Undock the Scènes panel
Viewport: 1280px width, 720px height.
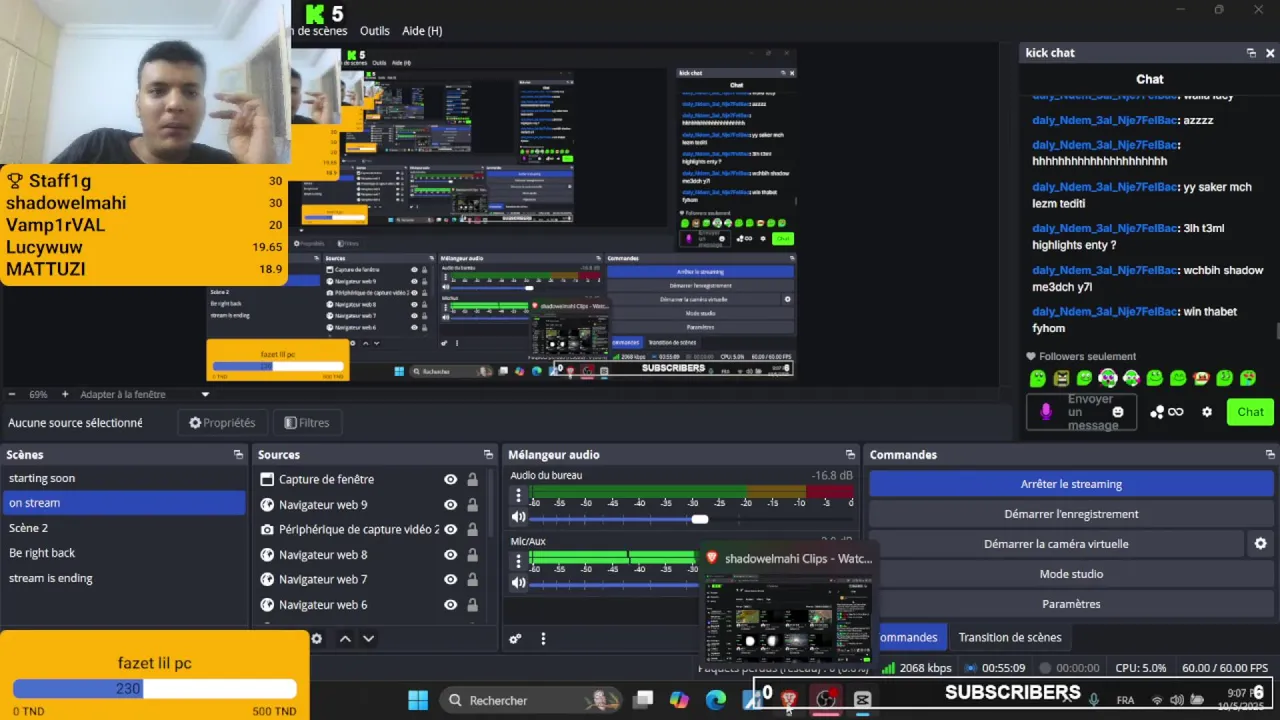(238, 455)
